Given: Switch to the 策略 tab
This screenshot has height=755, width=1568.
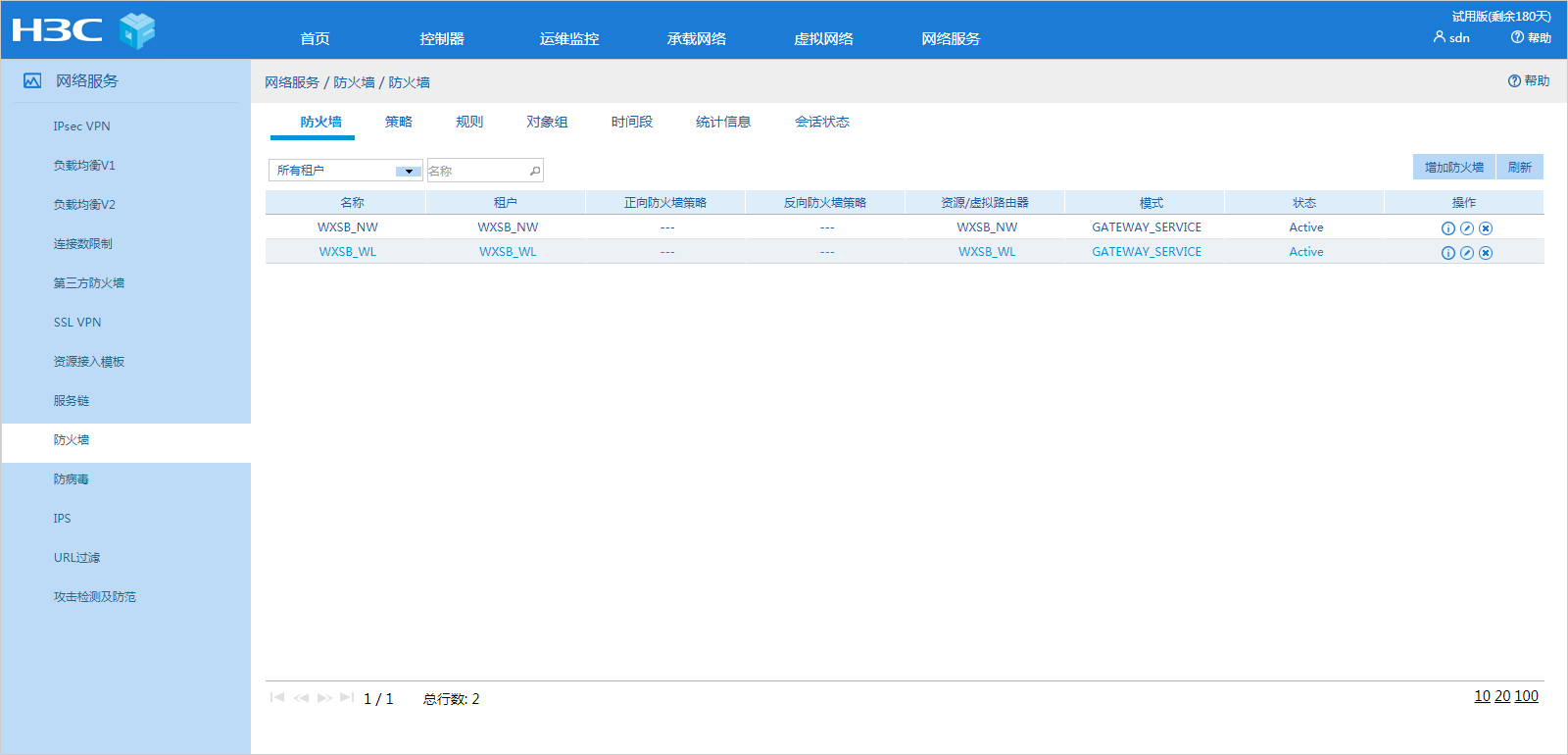Looking at the screenshot, I should [398, 122].
